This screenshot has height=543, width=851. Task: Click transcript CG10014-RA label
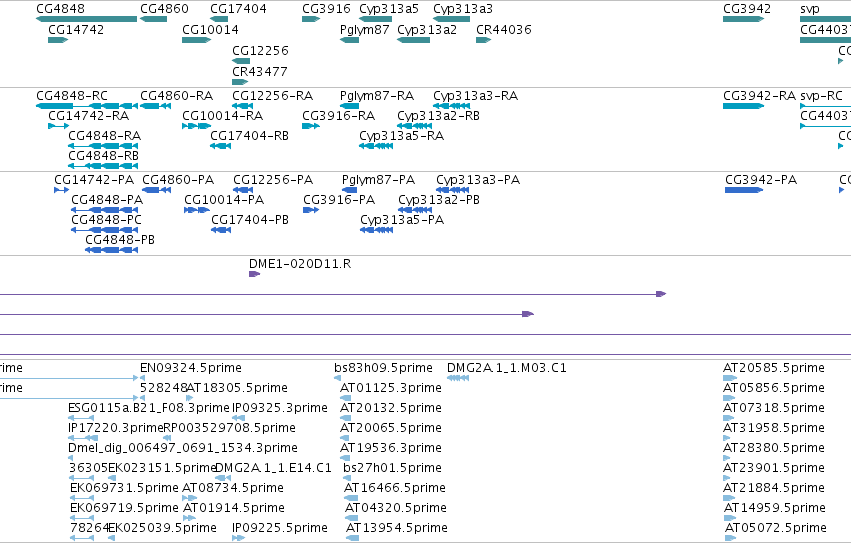[223, 116]
